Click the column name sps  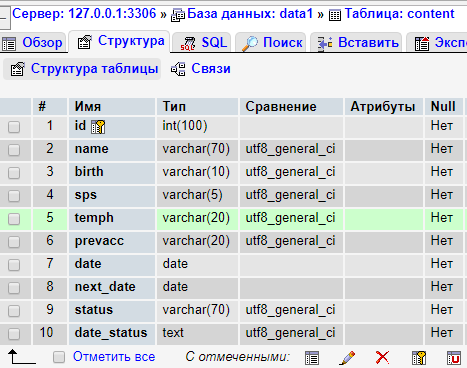[x=85, y=195]
